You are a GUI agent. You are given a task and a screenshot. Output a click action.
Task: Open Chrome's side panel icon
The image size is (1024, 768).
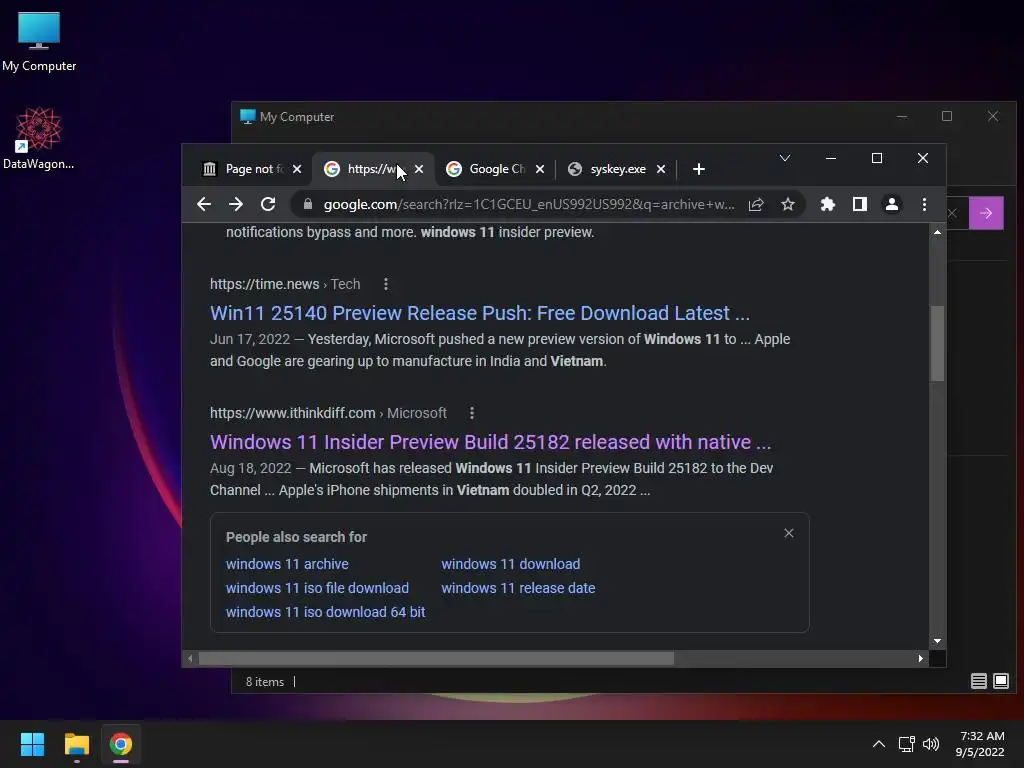pyautogui.click(x=859, y=204)
